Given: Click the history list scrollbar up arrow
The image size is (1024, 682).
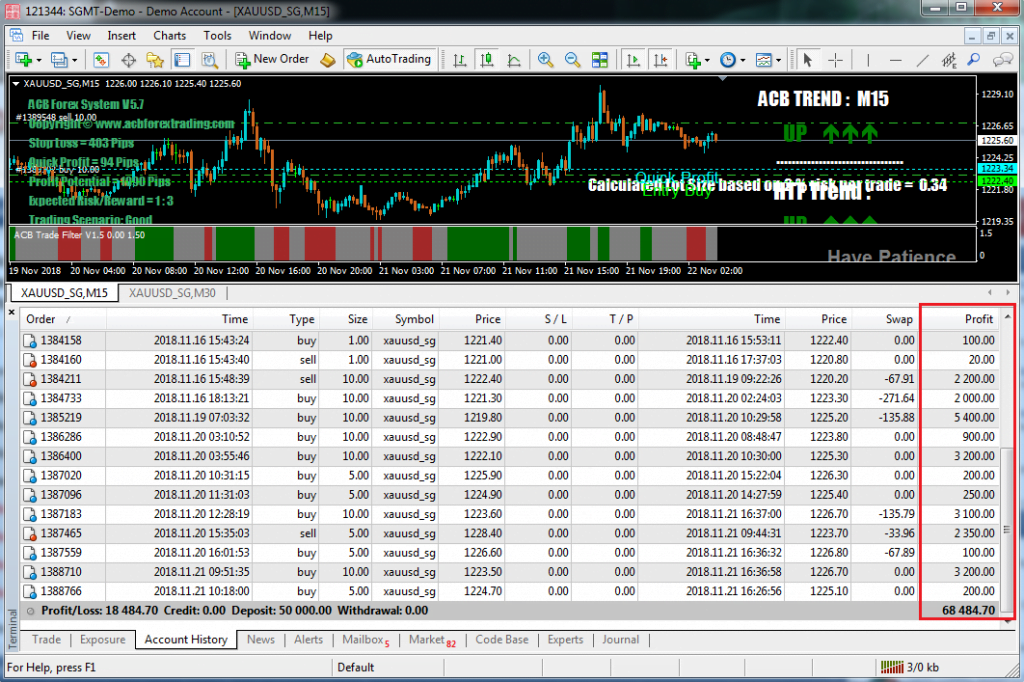Looking at the screenshot, I should [x=1007, y=317].
